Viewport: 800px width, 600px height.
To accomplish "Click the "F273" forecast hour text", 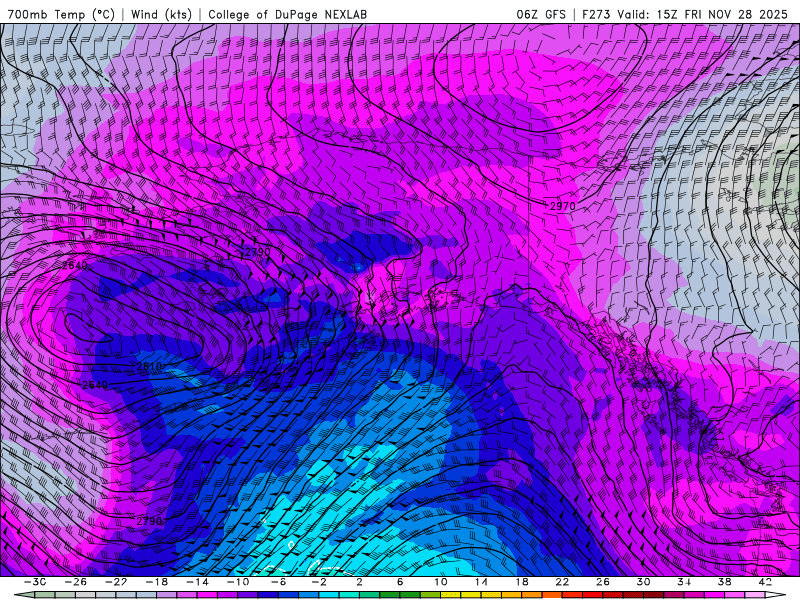I will (x=596, y=14).
